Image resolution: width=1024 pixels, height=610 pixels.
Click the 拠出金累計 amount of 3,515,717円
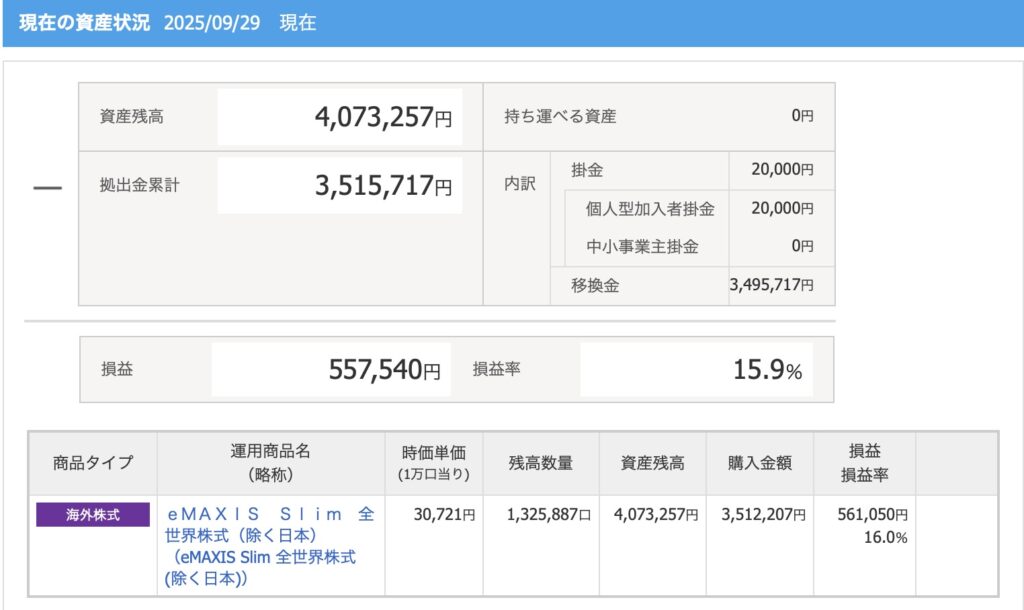[x=383, y=186]
